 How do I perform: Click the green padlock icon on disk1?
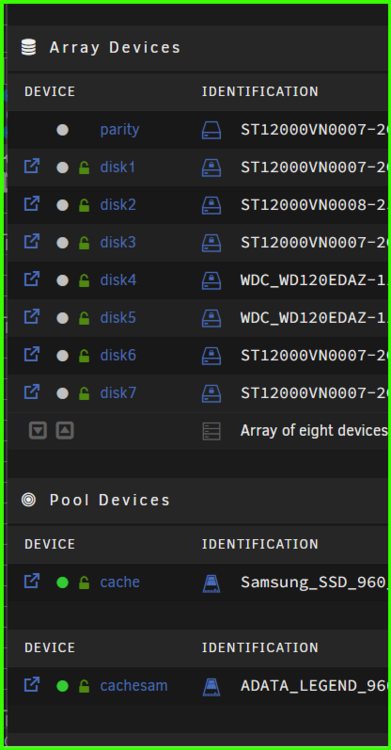[x=84, y=167]
